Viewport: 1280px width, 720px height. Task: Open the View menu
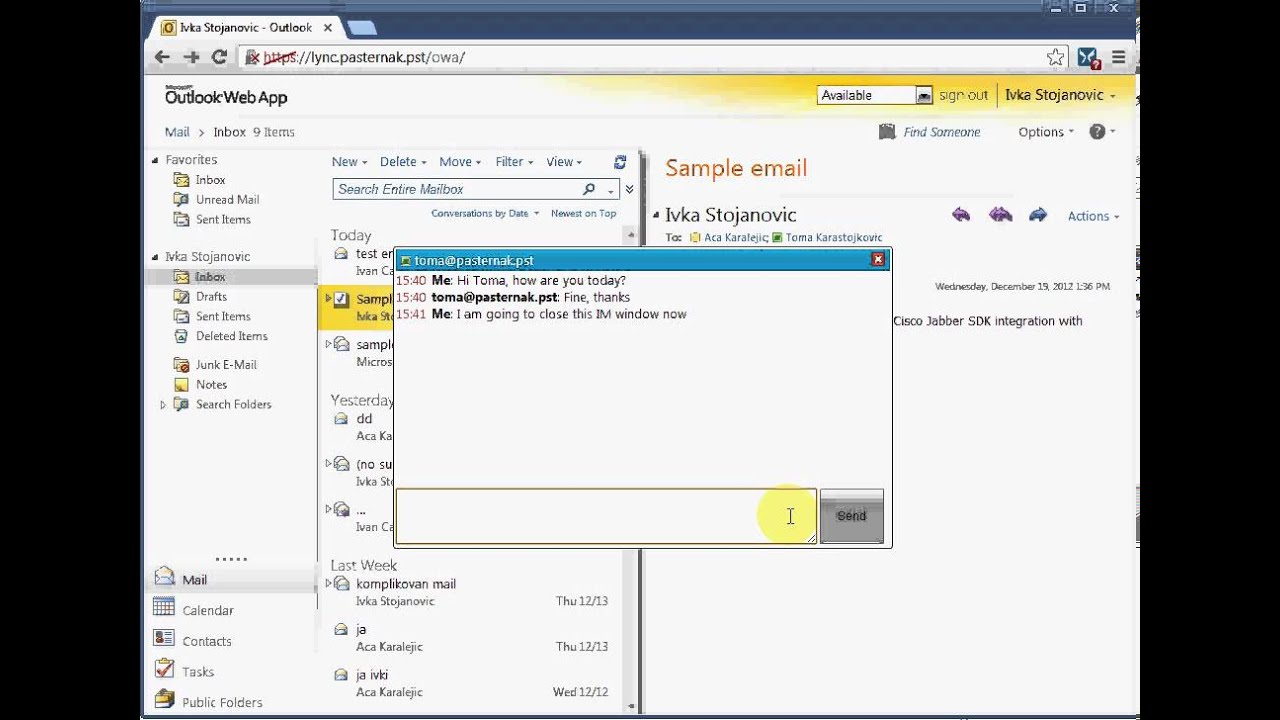pos(565,162)
